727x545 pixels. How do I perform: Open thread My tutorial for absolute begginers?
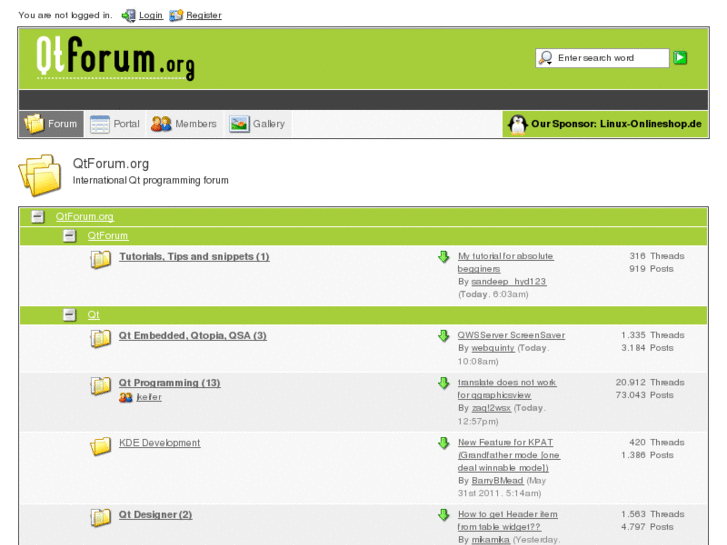tap(505, 263)
